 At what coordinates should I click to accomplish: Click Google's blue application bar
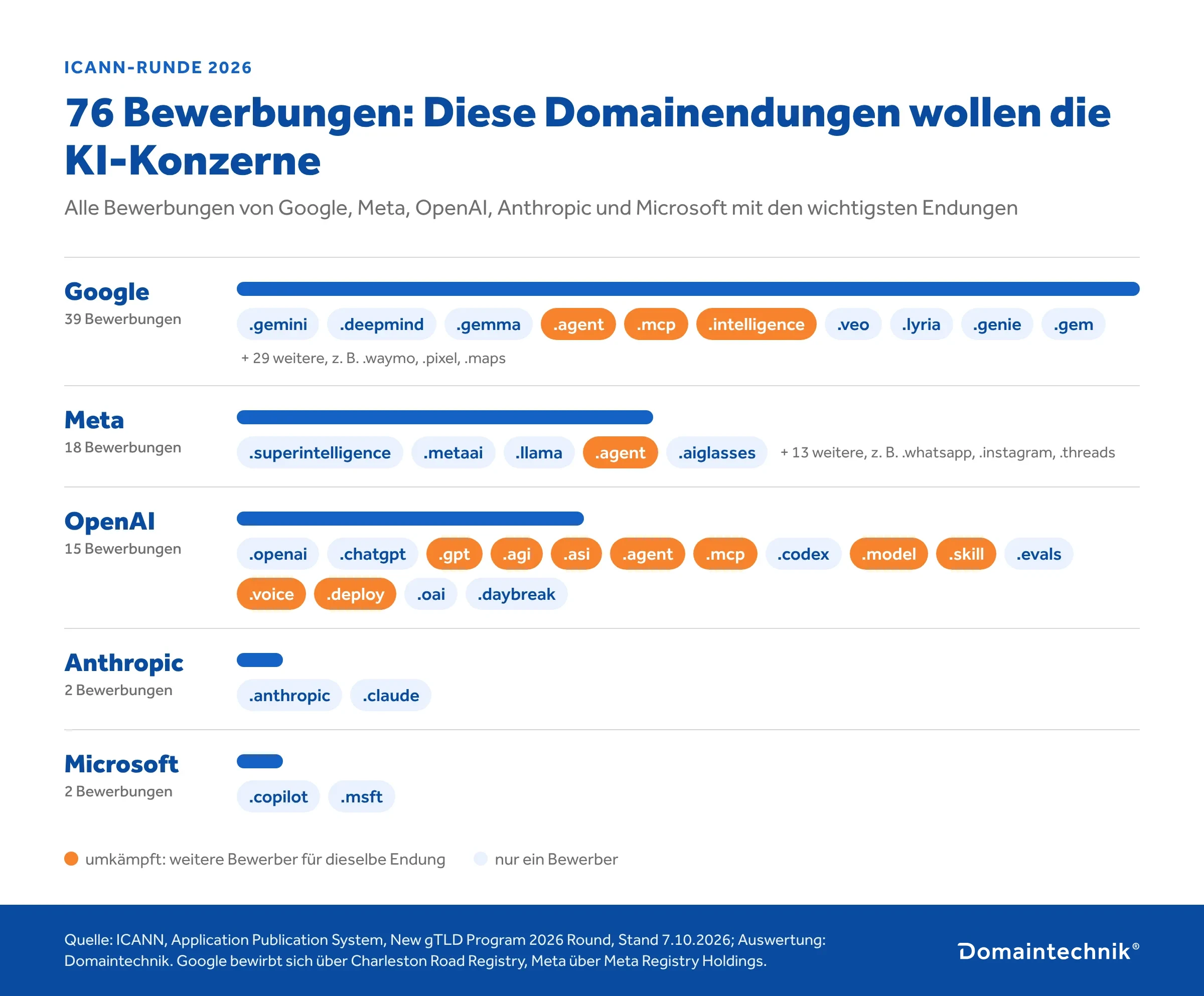pyautogui.click(x=688, y=289)
